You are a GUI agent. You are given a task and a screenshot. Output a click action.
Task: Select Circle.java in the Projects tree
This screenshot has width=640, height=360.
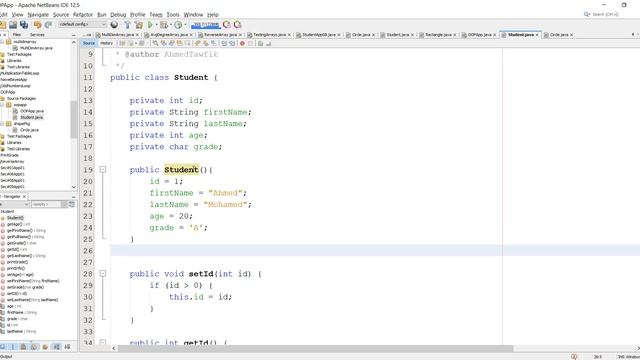pos(29,130)
